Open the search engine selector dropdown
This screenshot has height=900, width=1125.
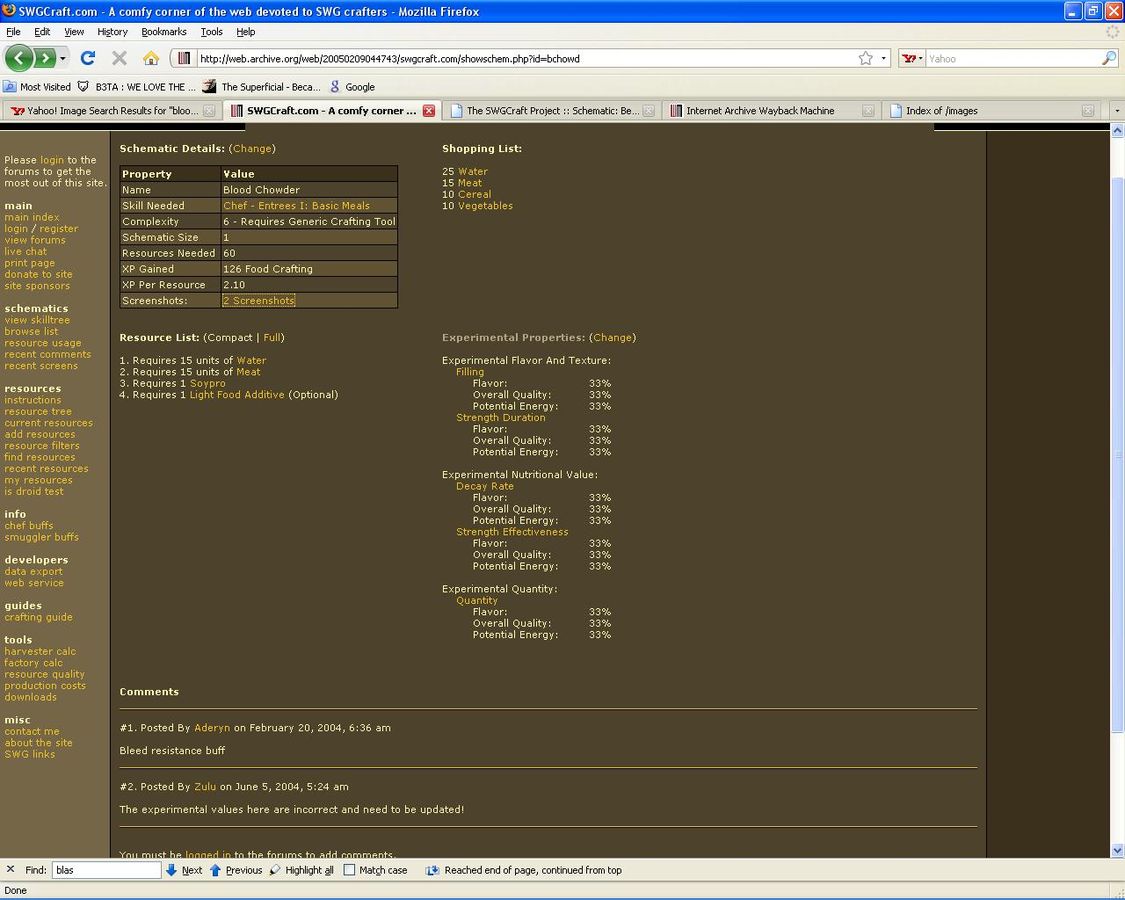tap(912, 58)
